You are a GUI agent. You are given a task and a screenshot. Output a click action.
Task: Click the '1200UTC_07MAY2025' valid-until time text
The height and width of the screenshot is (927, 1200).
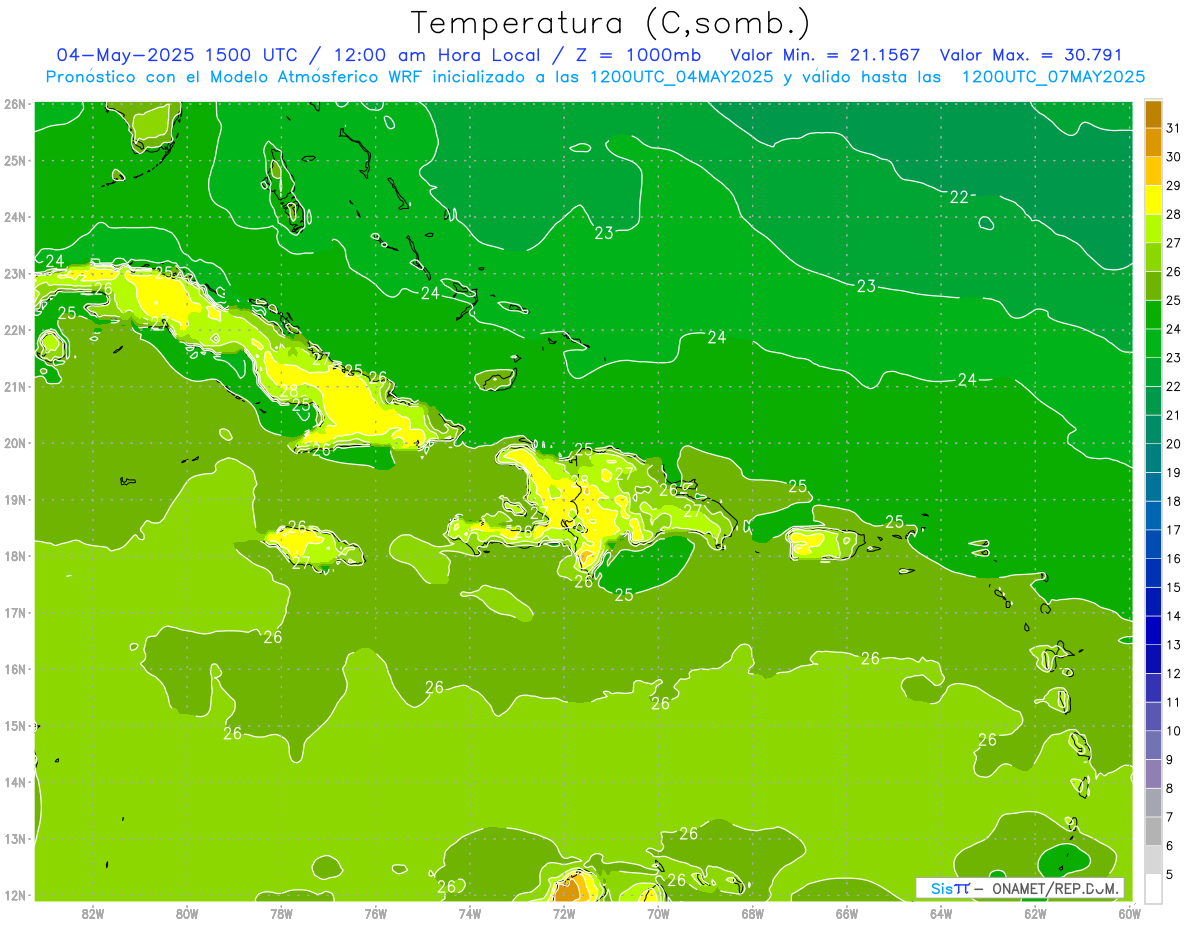click(x=1053, y=76)
